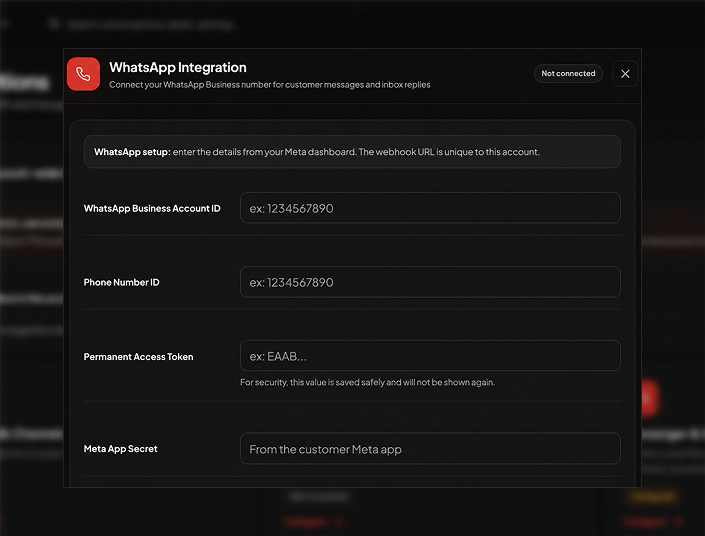Focus the Permanent Access Token field
The height and width of the screenshot is (536, 705).
point(430,356)
